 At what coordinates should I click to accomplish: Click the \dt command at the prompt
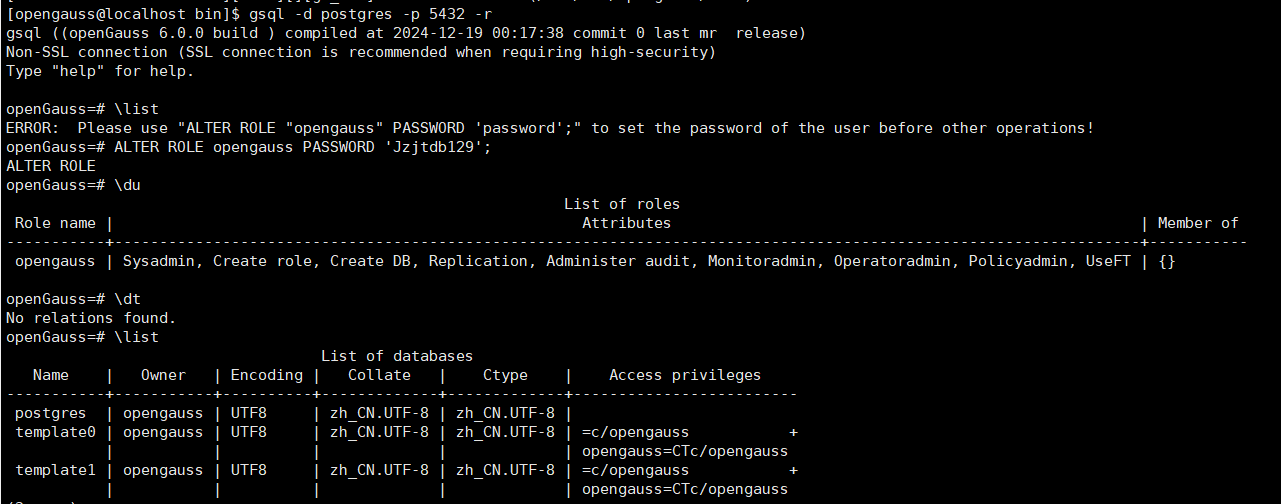tap(128, 299)
